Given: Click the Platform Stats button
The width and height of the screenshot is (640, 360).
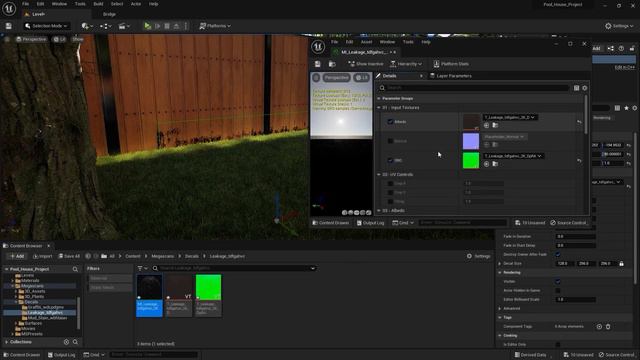Looking at the screenshot, I should point(451,64).
